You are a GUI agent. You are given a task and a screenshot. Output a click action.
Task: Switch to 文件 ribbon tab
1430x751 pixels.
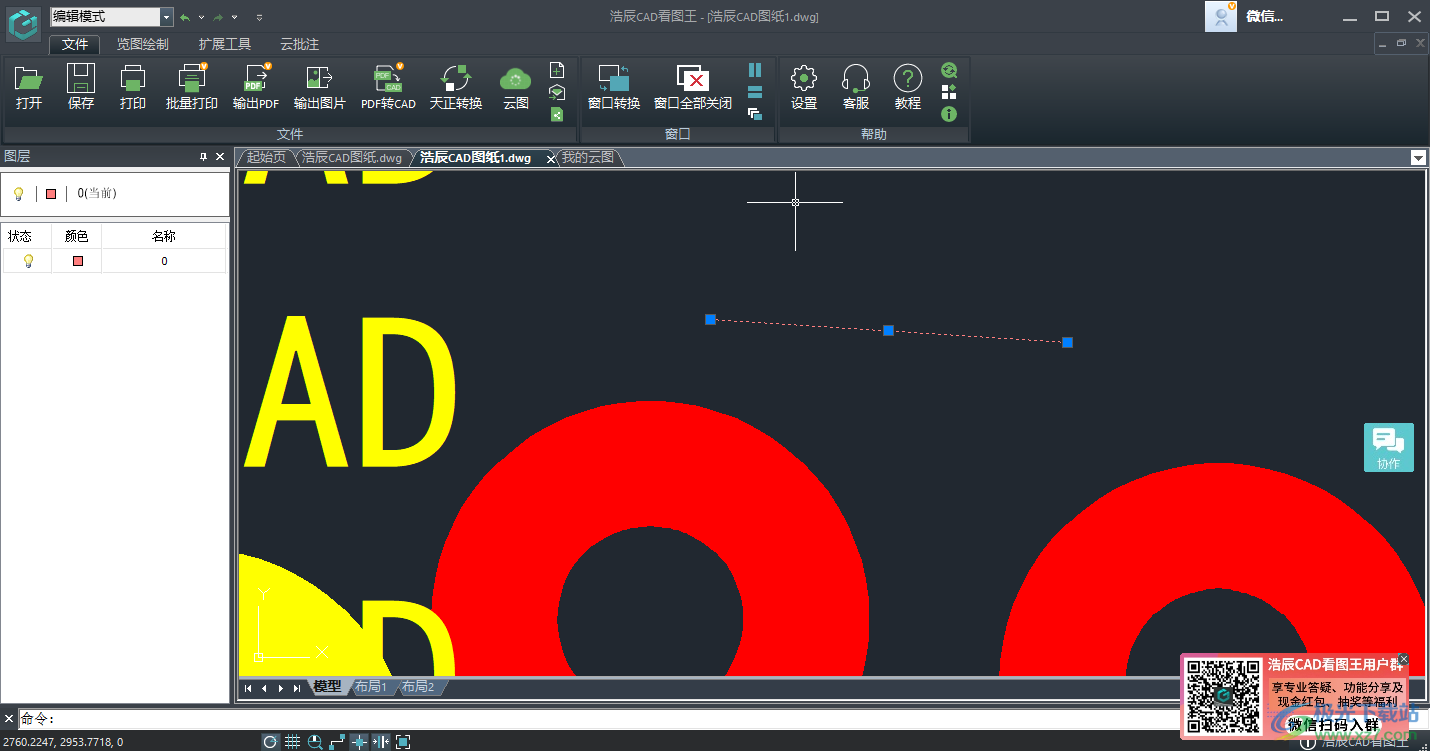tap(75, 44)
